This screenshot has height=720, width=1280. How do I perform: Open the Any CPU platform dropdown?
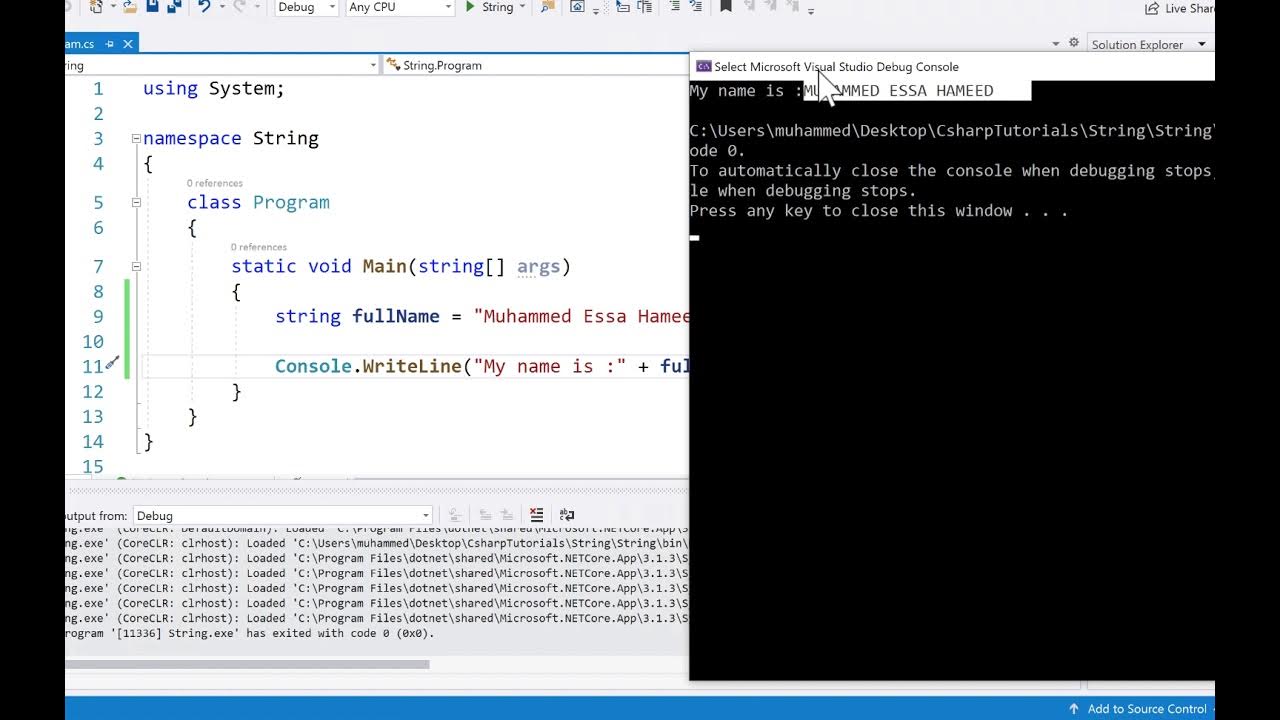(x=400, y=7)
